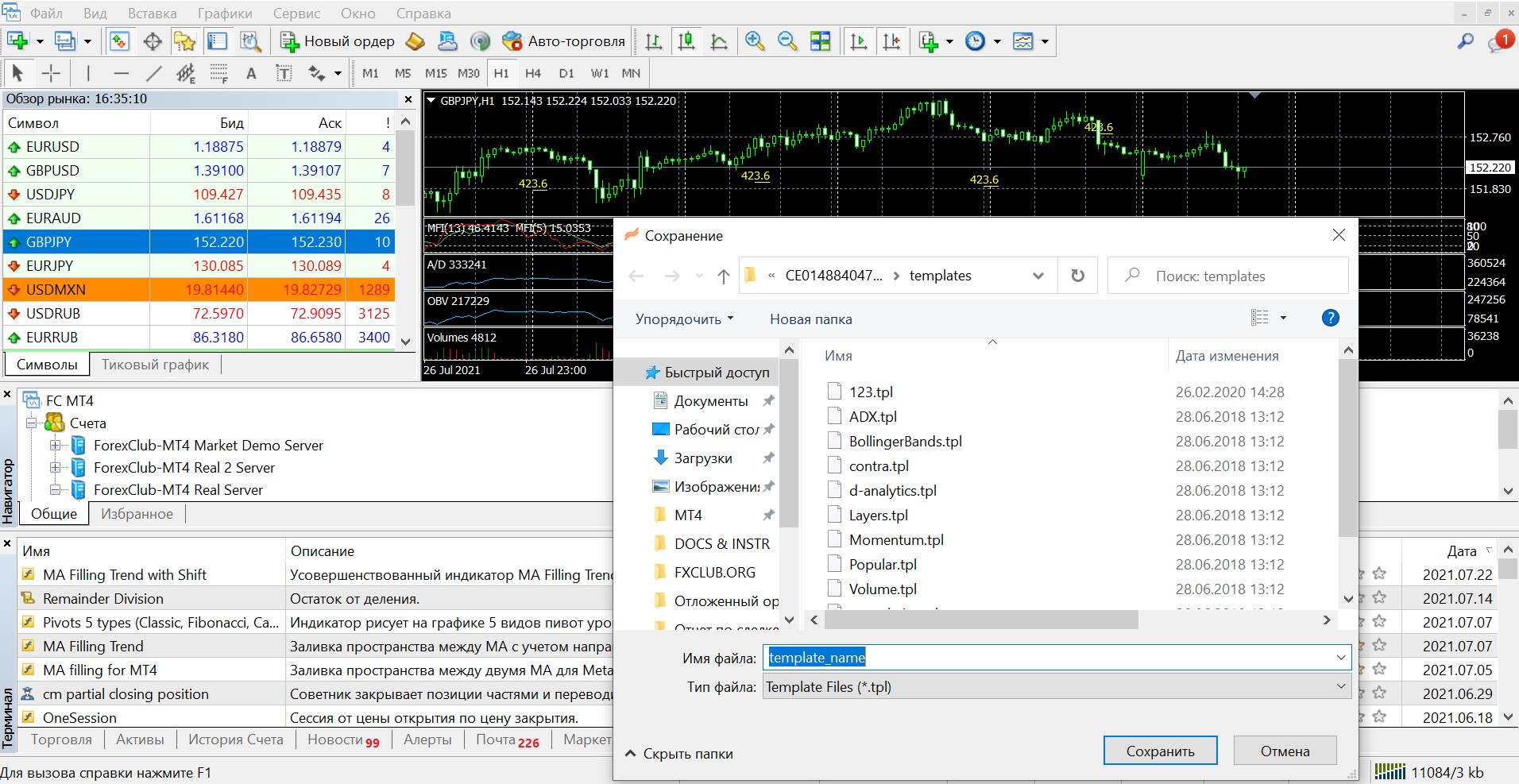Switch chart to bar chart

coord(654,41)
